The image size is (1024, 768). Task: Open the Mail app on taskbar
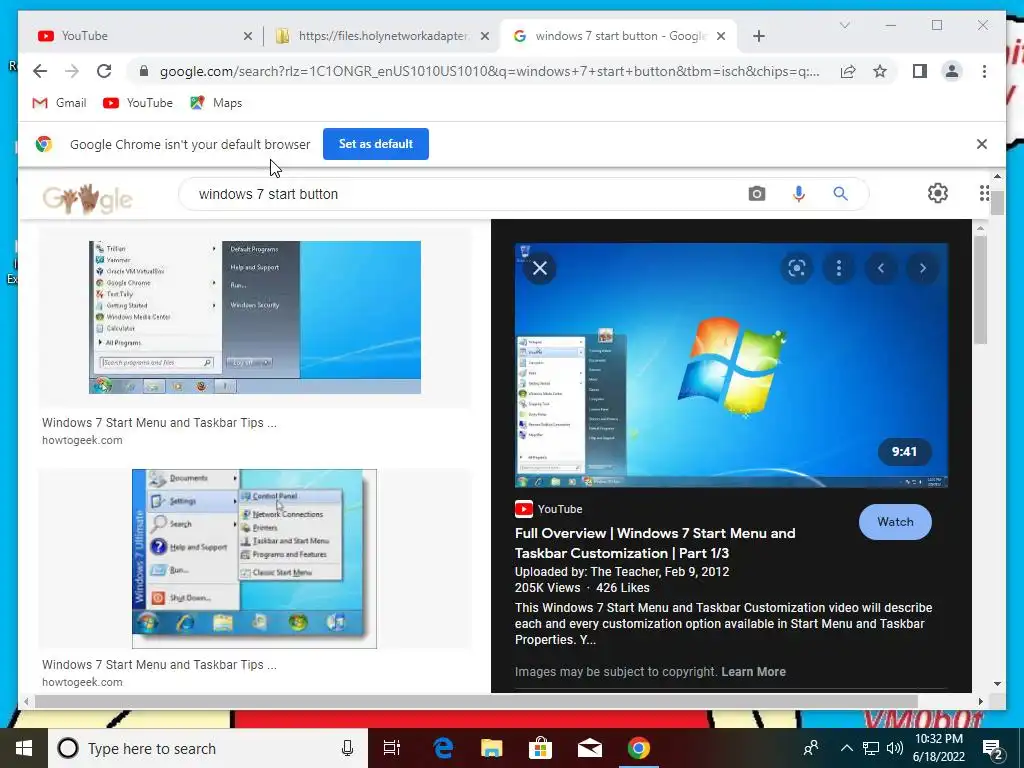click(589, 748)
